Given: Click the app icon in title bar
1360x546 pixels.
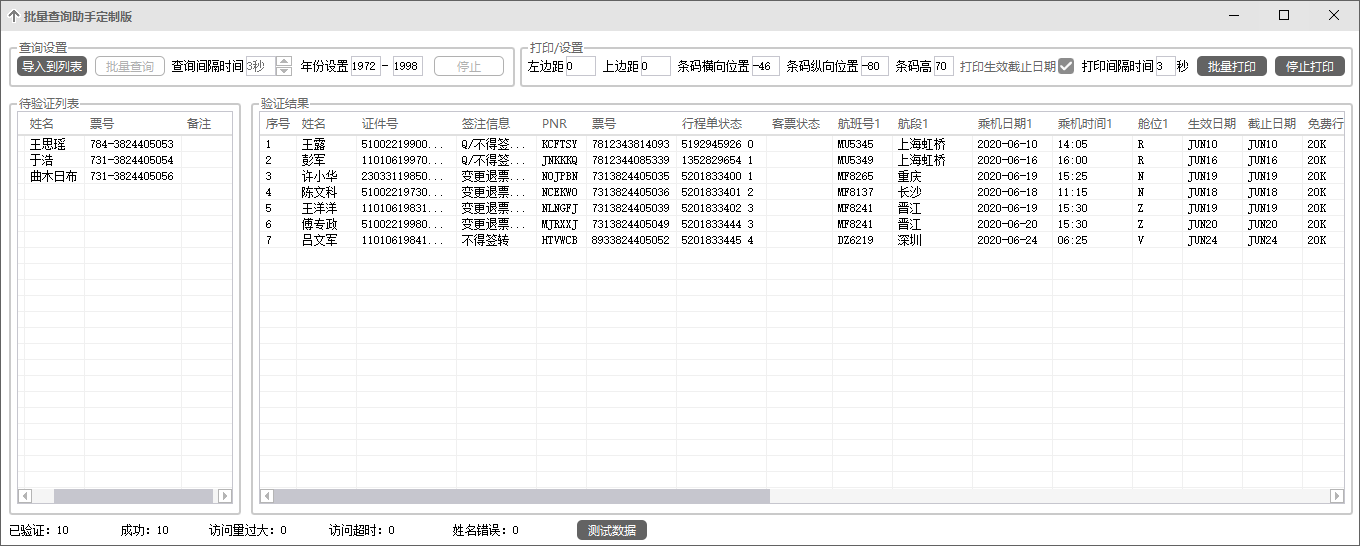Looking at the screenshot, I should (13, 16).
